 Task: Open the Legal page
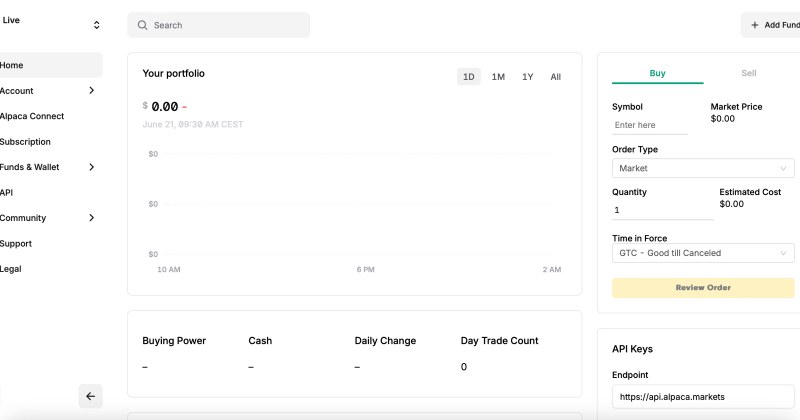pos(11,269)
